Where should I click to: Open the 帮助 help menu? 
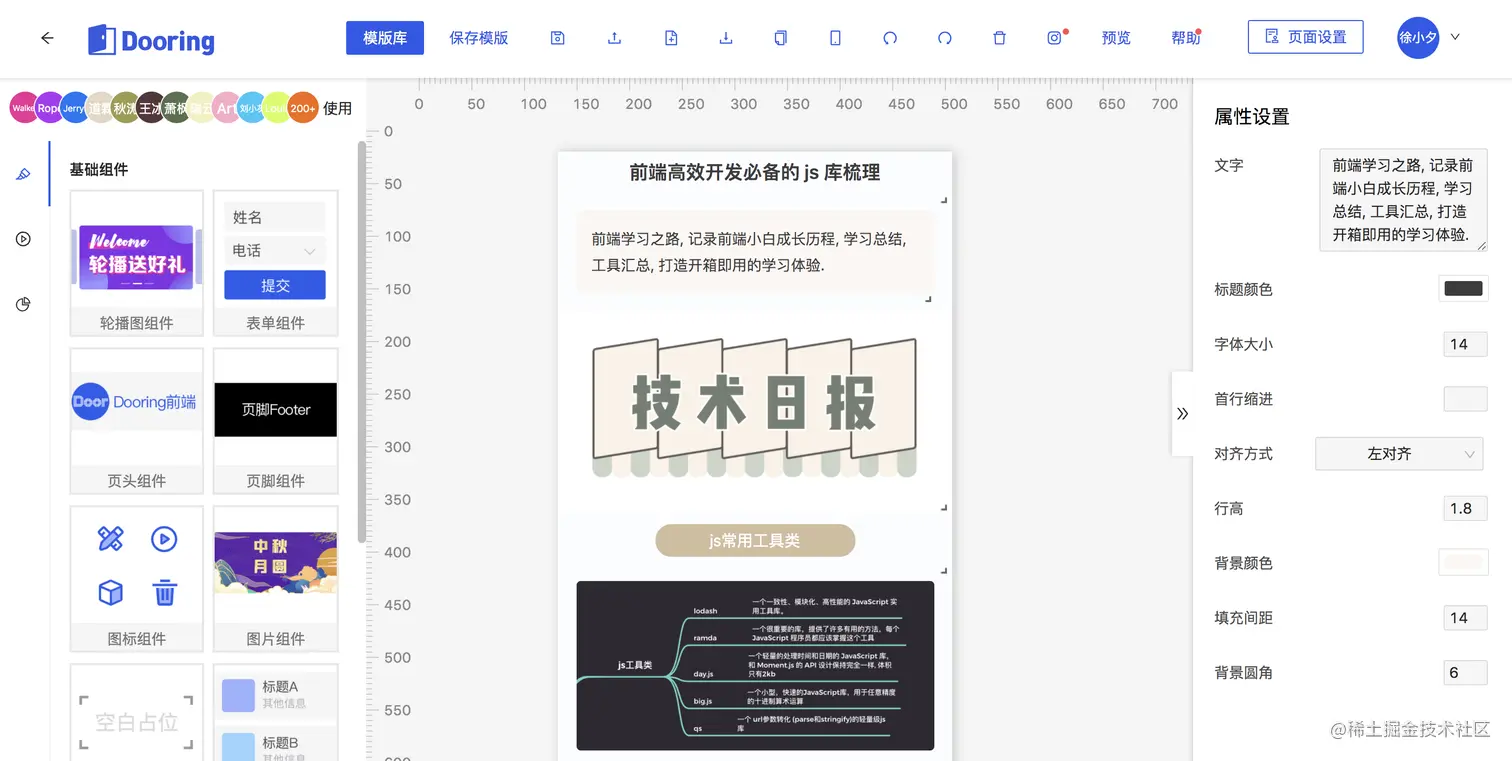1185,38
